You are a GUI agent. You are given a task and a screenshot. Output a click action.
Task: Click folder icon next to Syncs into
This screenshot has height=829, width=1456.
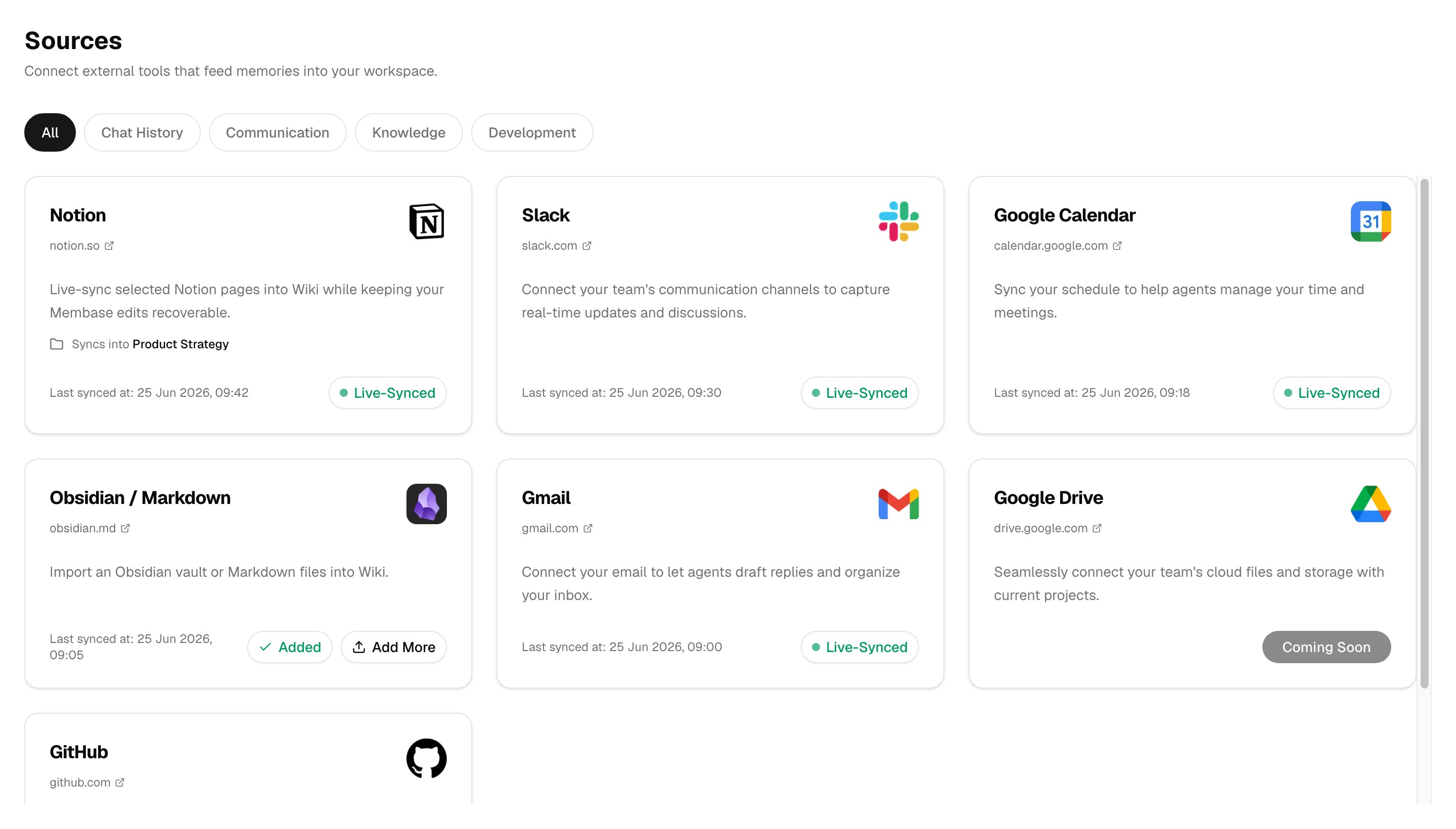pyautogui.click(x=57, y=344)
